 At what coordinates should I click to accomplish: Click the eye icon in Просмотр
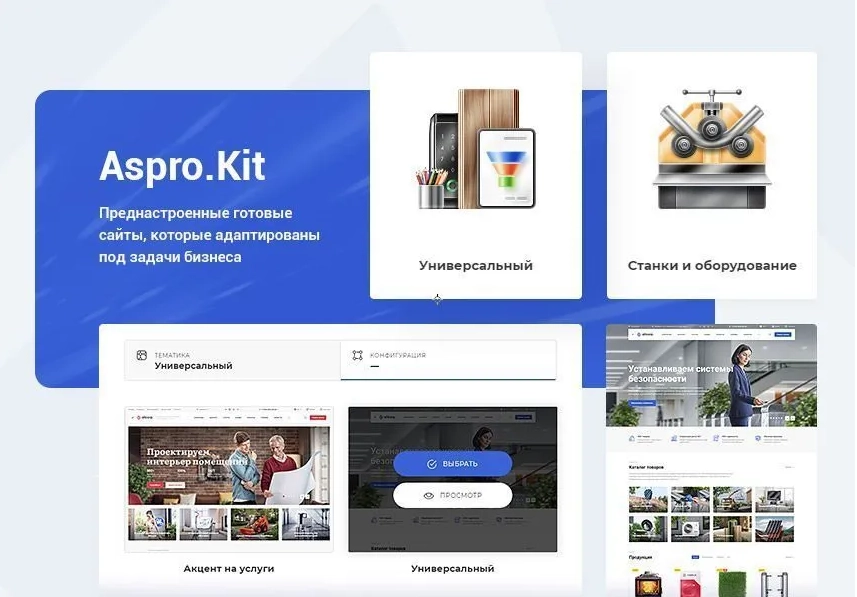click(429, 495)
